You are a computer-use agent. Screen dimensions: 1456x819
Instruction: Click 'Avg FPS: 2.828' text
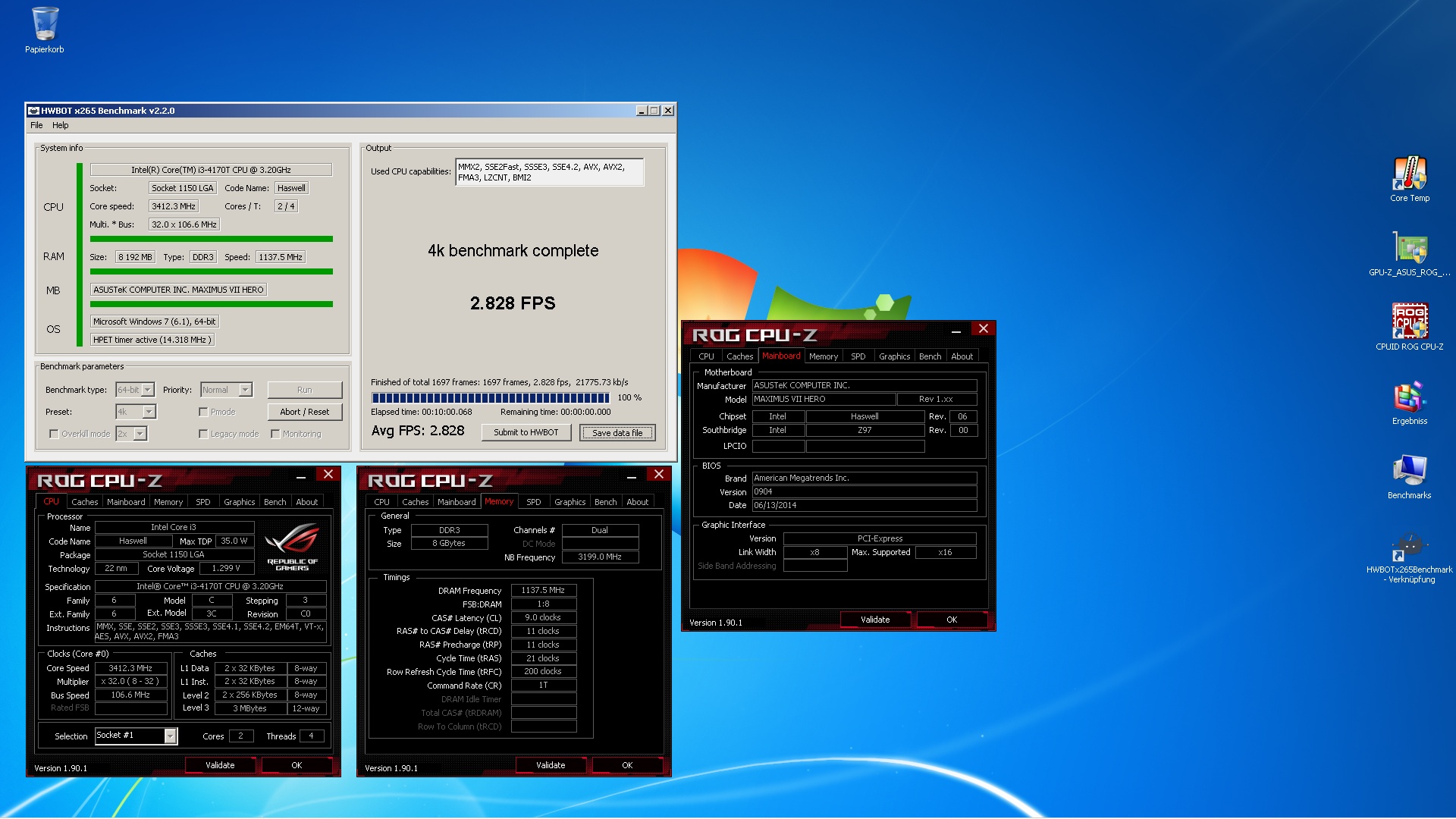[x=418, y=431]
